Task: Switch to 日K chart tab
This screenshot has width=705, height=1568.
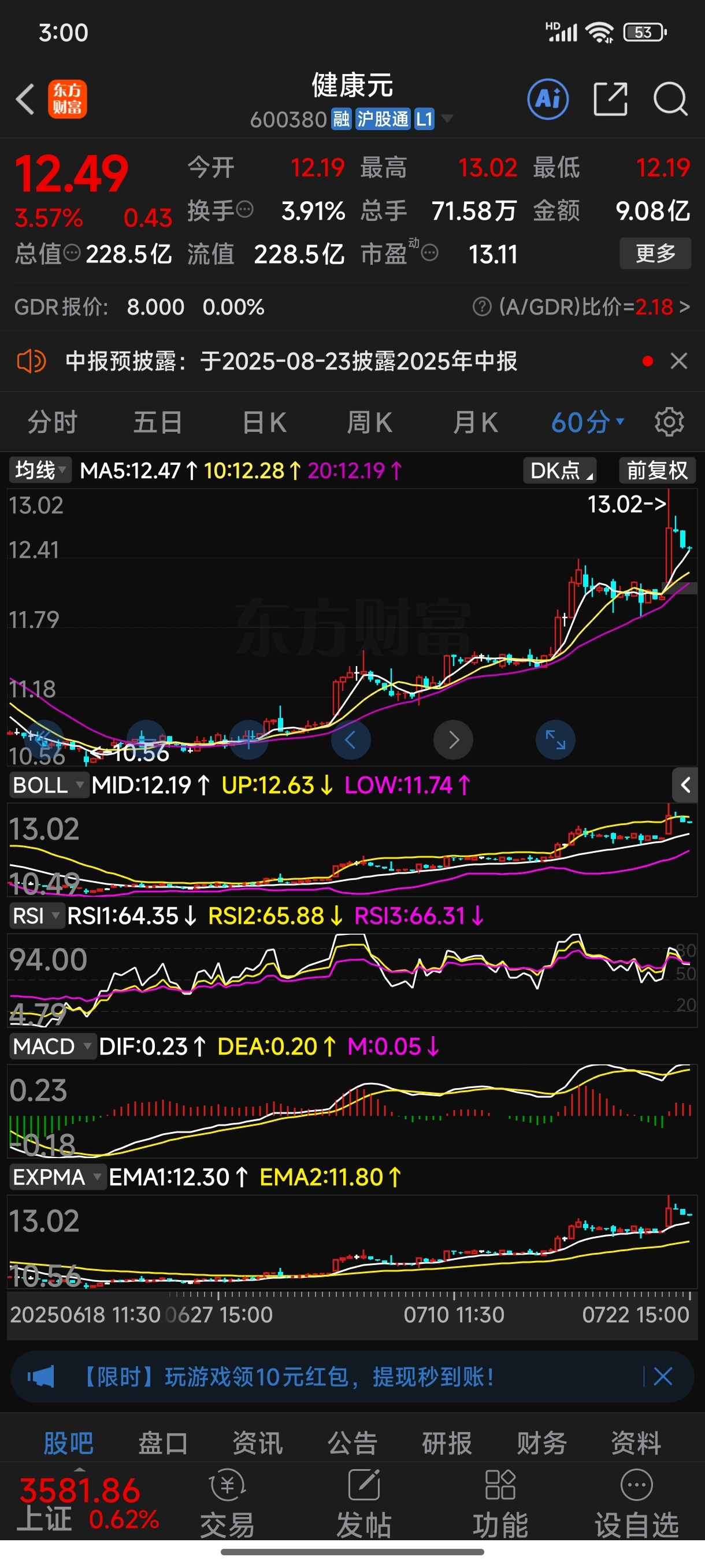Action: tap(265, 422)
